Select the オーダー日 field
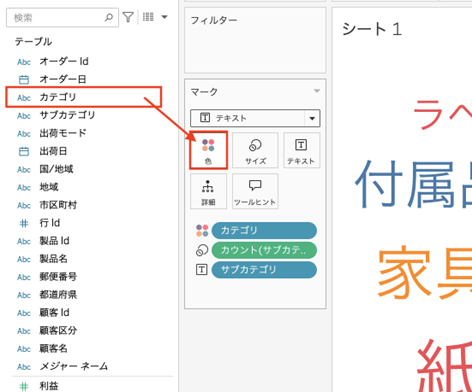This screenshot has width=472, height=392. click(x=63, y=79)
